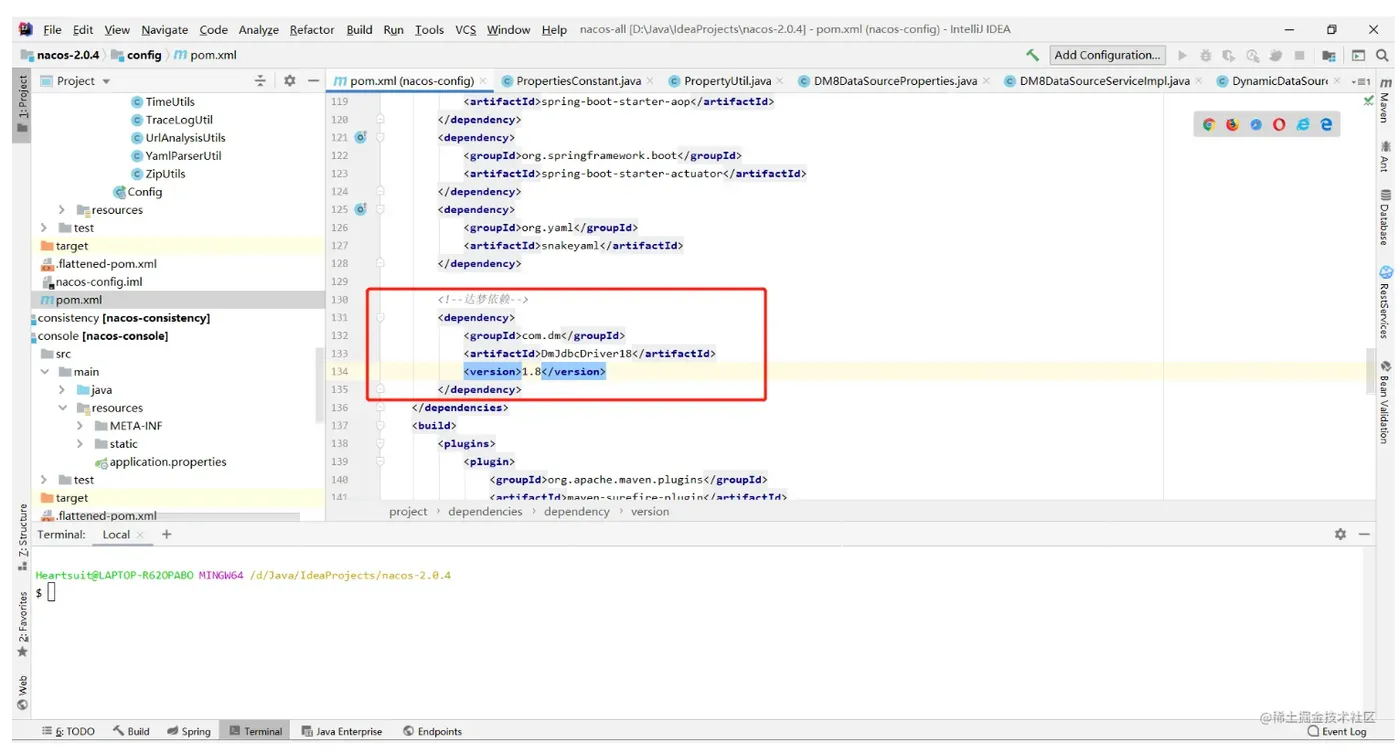The width and height of the screenshot is (1400, 753).
Task: Hide the Project panel with minus icon
Action: tap(313, 81)
